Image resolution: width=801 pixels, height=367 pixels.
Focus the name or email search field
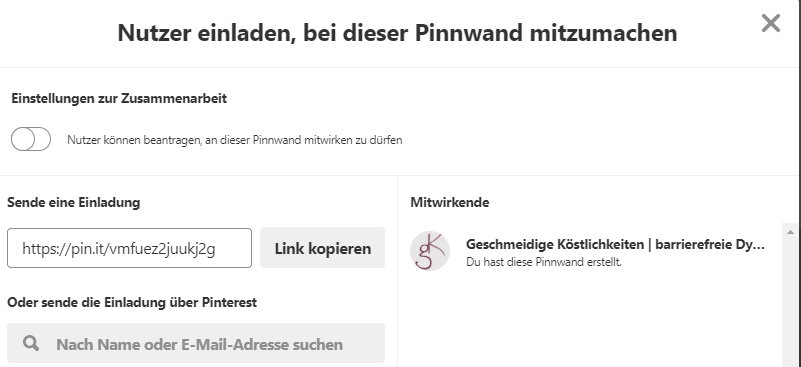(196, 343)
